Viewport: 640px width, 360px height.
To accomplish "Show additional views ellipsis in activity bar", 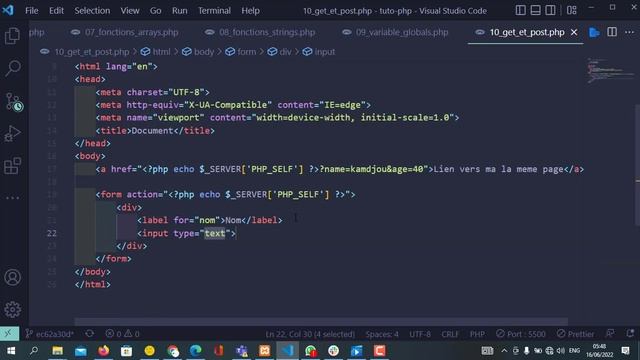I will [12, 198].
